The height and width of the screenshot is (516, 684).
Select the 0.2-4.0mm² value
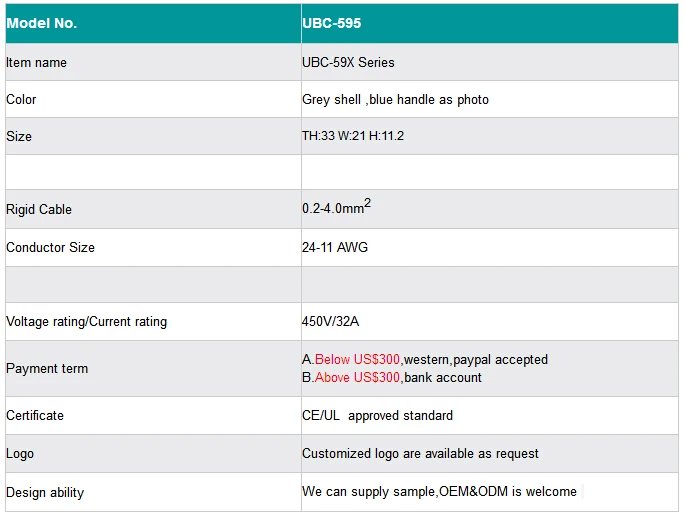point(336,206)
